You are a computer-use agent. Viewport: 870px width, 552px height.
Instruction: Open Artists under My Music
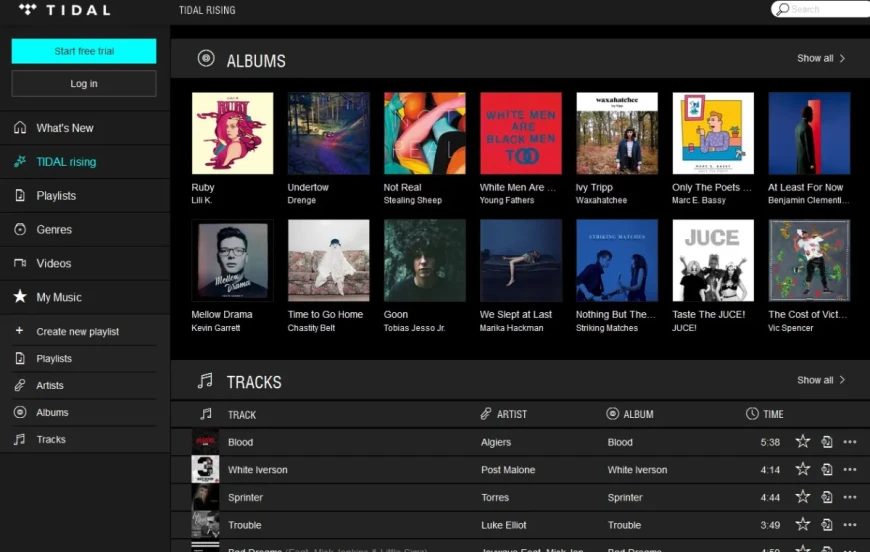point(50,385)
